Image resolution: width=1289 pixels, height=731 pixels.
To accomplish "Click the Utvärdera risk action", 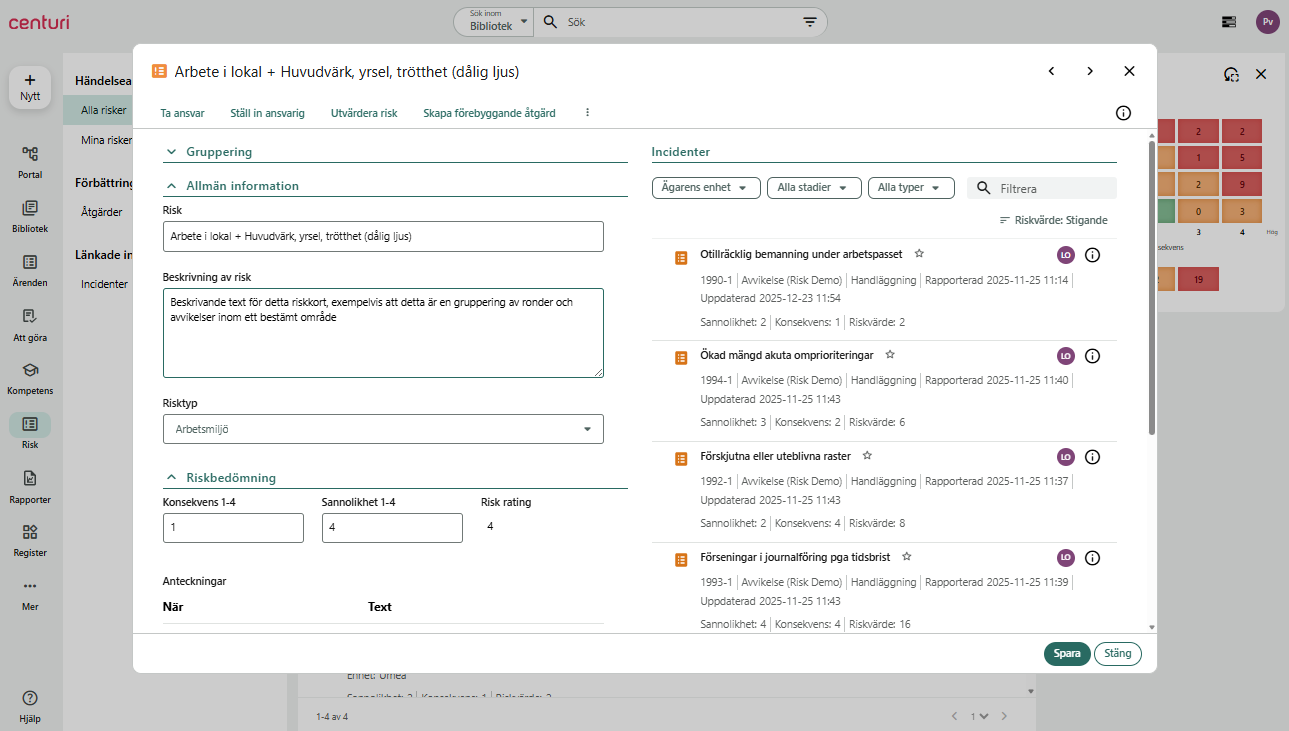I will tap(364, 113).
